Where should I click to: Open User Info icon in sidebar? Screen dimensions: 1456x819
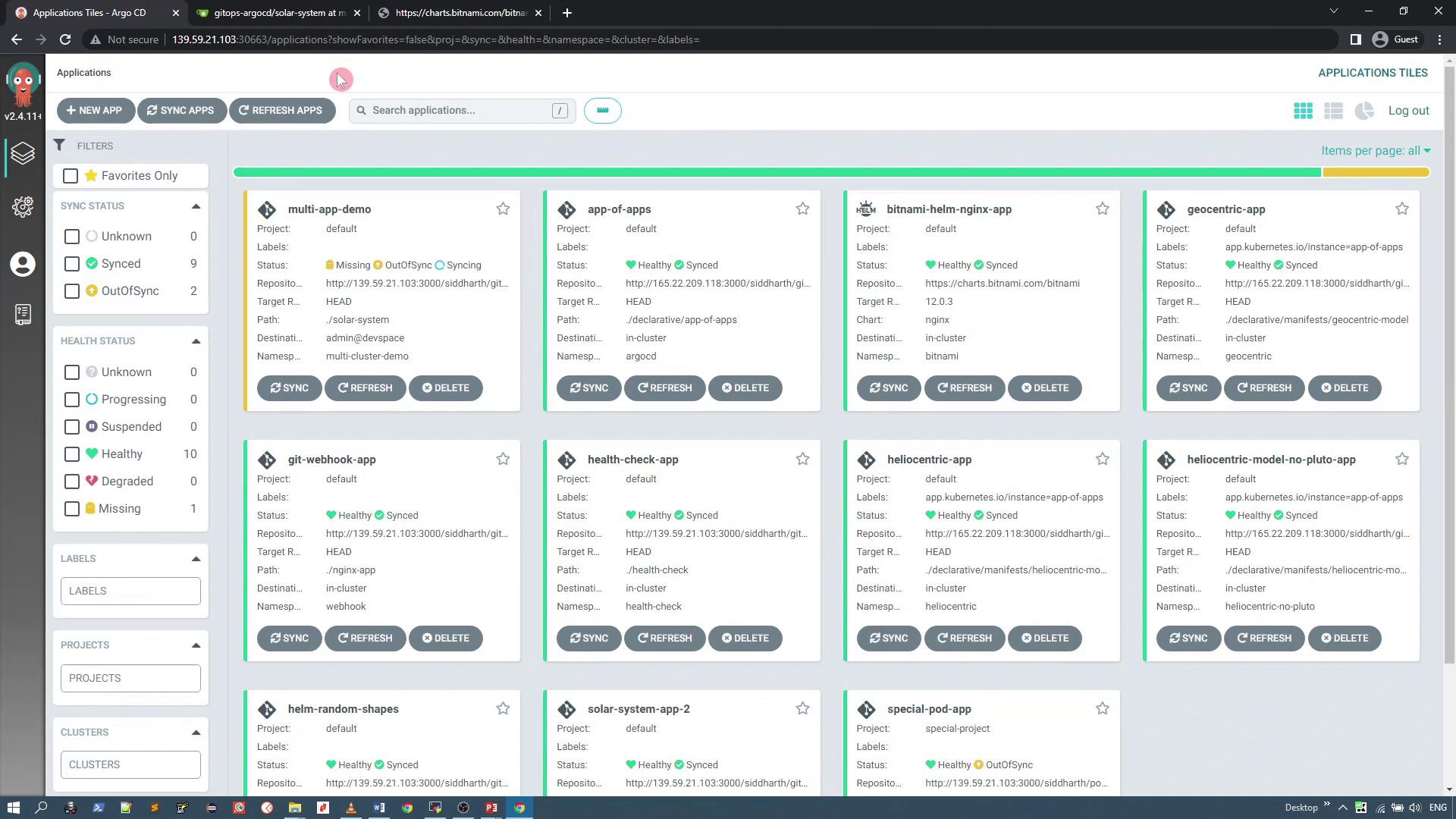(x=23, y=264)
